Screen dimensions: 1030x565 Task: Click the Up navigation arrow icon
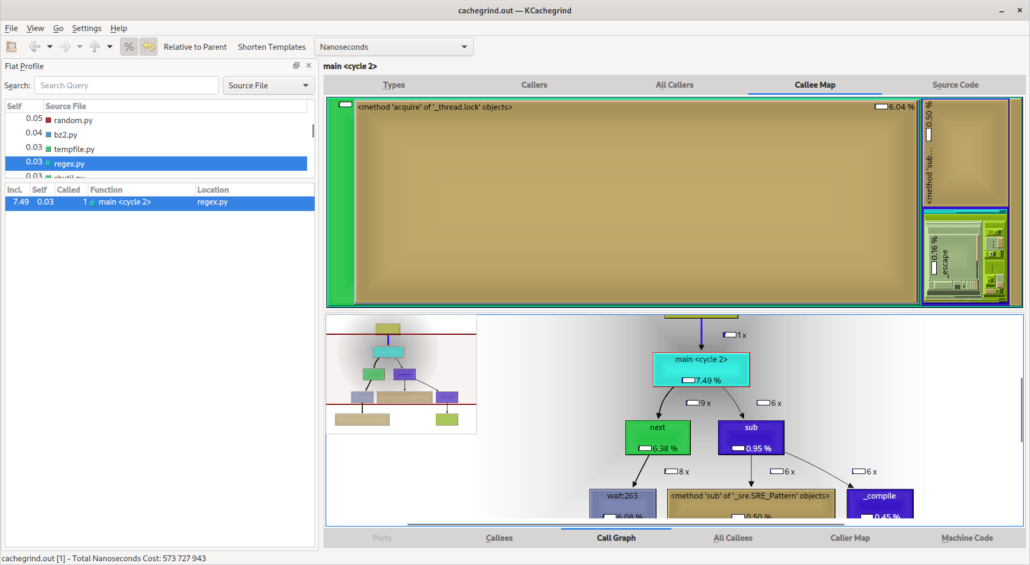tap(94, 47)
